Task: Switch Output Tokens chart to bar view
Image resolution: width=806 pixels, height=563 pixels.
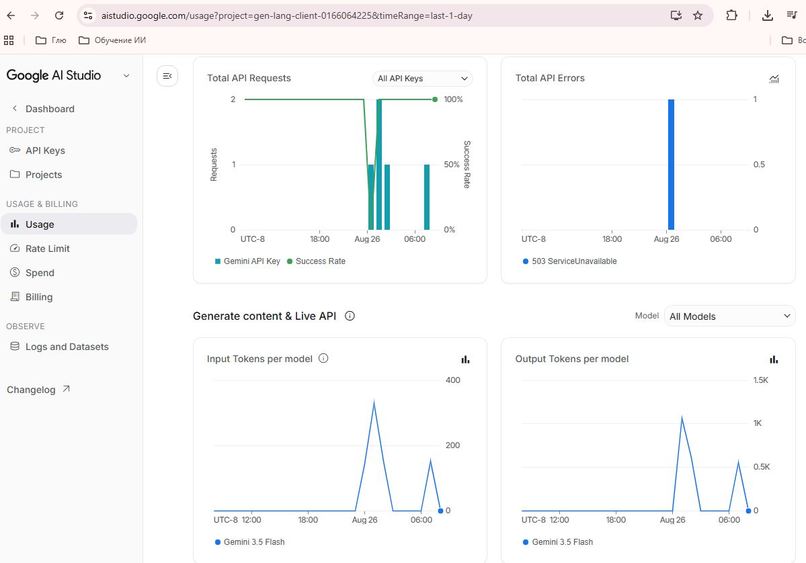Action: click(774, 359)
